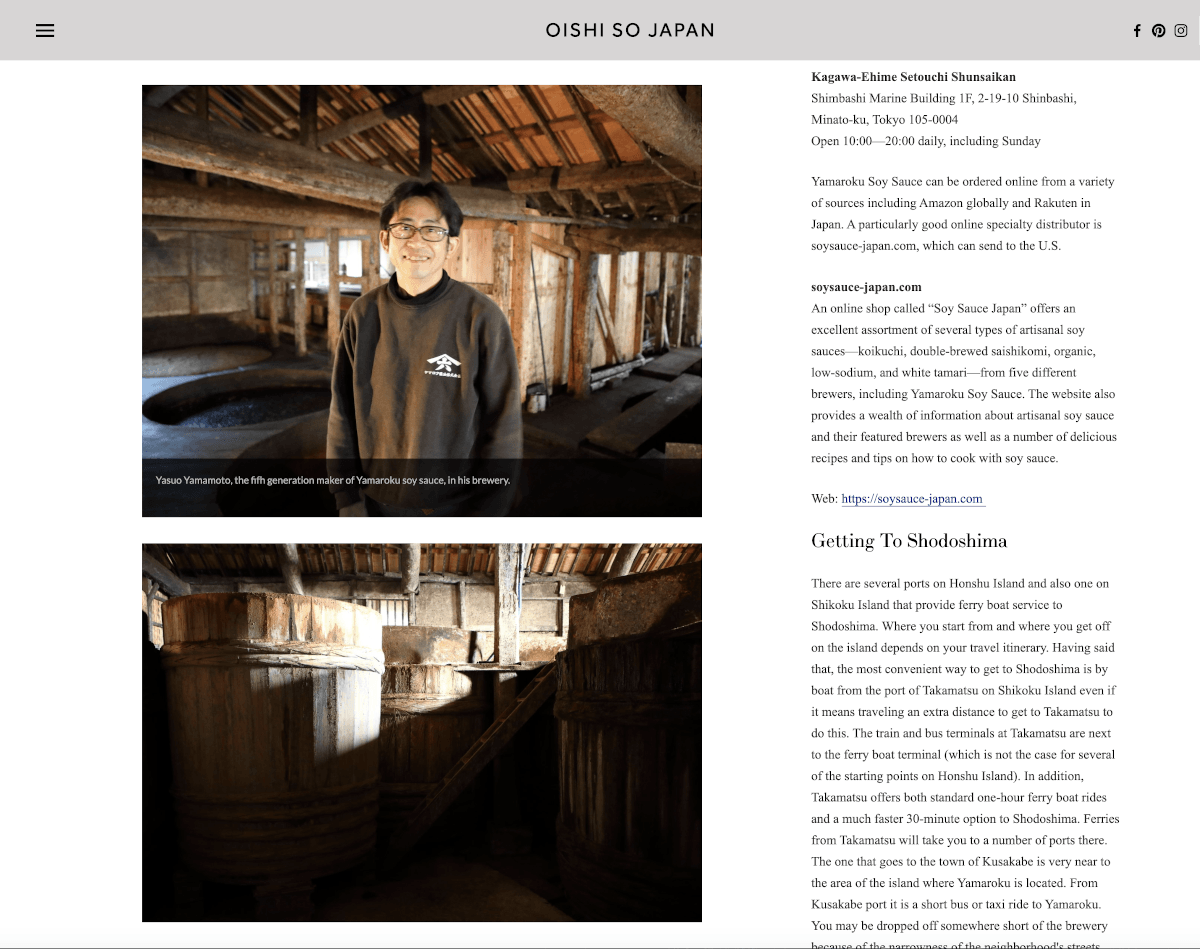This screenshot has height=949, width=1200.
Task: Click the paragraph describing the Soy Sauce Japan shop
Action: point(964,383)
